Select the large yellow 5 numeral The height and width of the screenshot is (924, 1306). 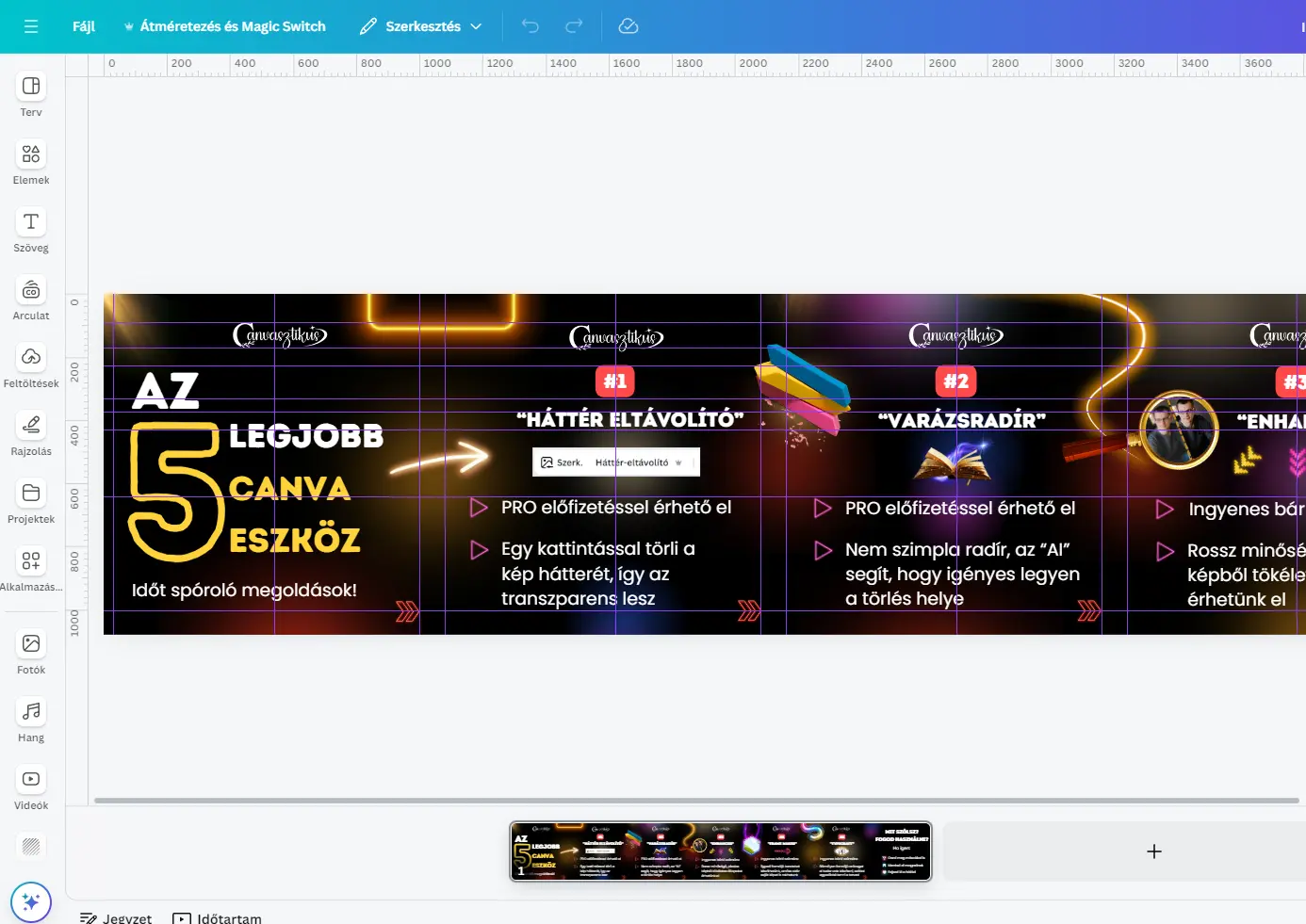coord(176,492)
